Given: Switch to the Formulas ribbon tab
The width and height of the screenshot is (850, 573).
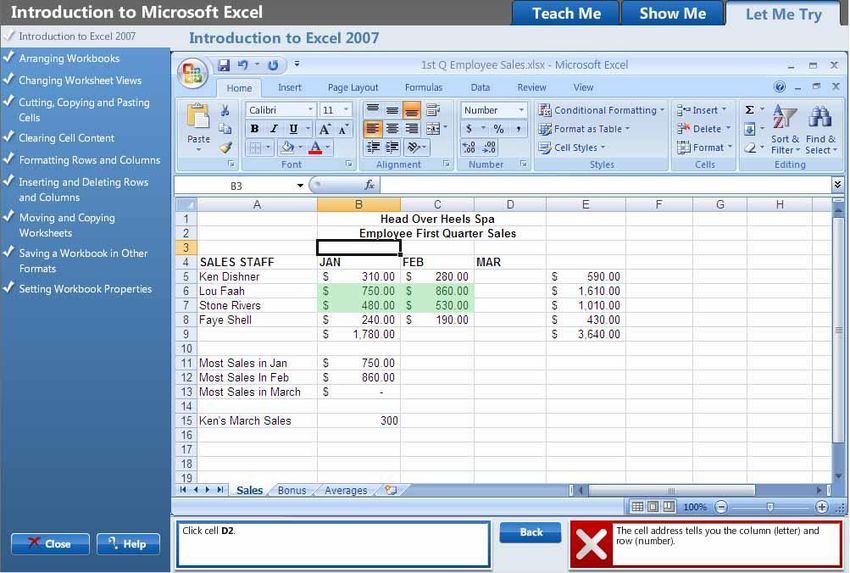Looking at the screenshot, I should [423, 87].
